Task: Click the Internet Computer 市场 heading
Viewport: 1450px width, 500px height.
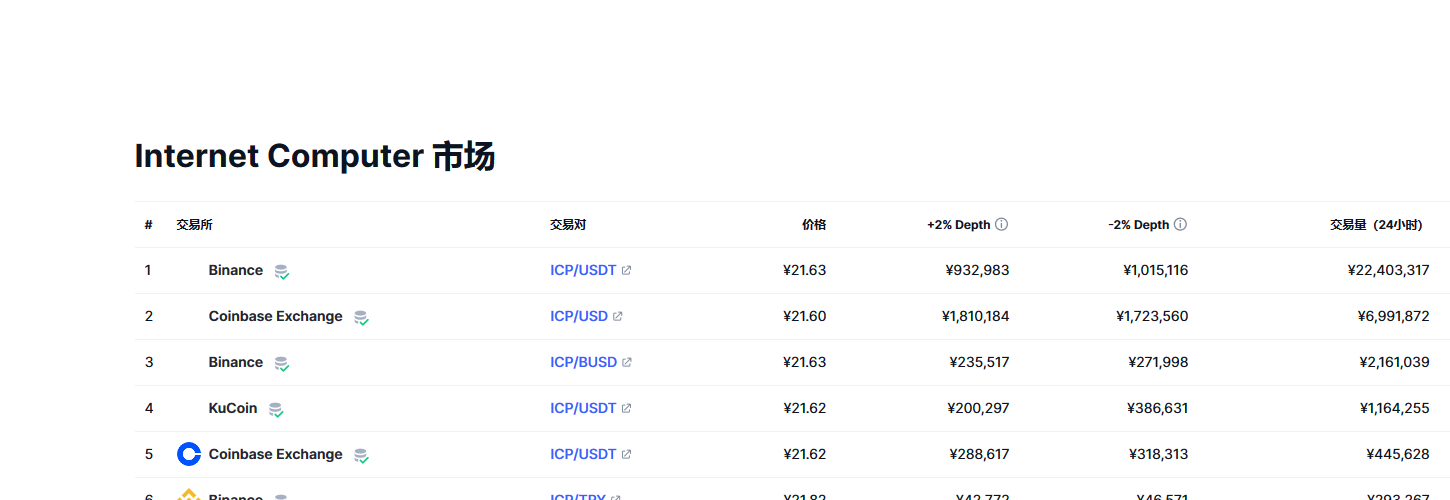Action: pos(315,156)
